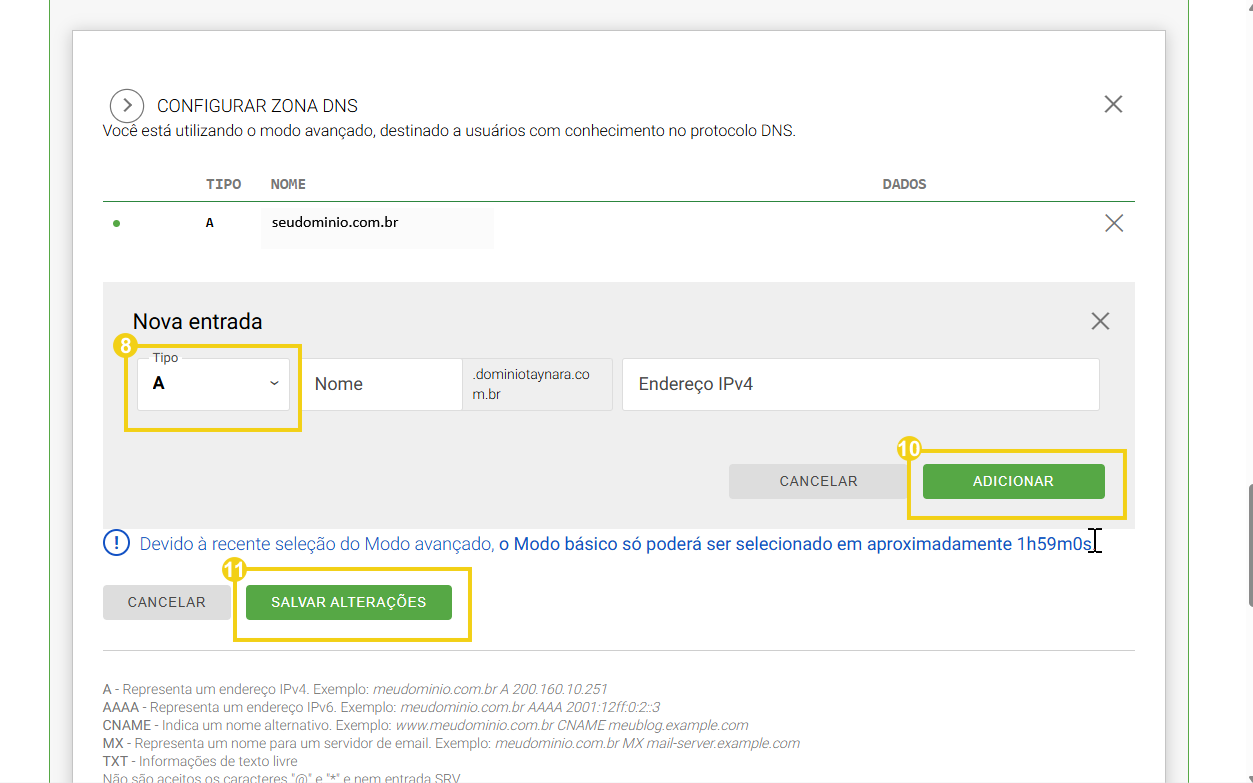Click the page's vertical scrollbar thumb

(x=1248, y=545)
